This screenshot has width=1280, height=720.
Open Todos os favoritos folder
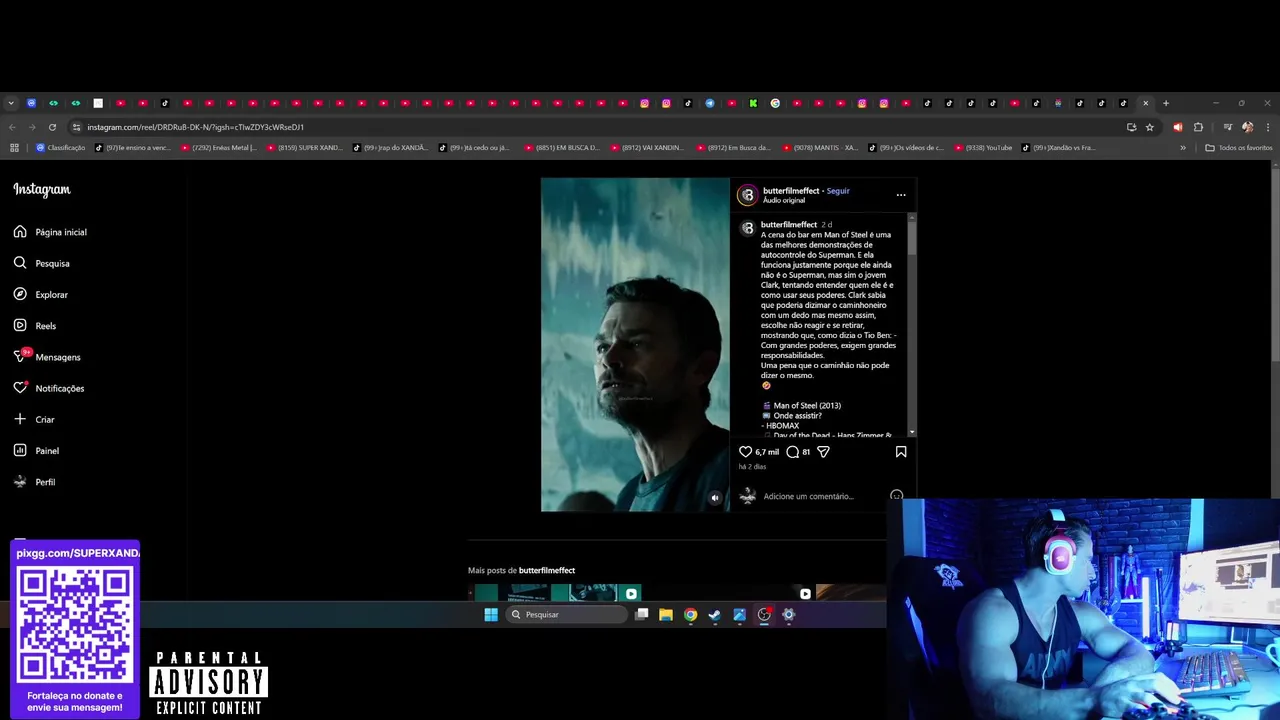point(1239,148)
